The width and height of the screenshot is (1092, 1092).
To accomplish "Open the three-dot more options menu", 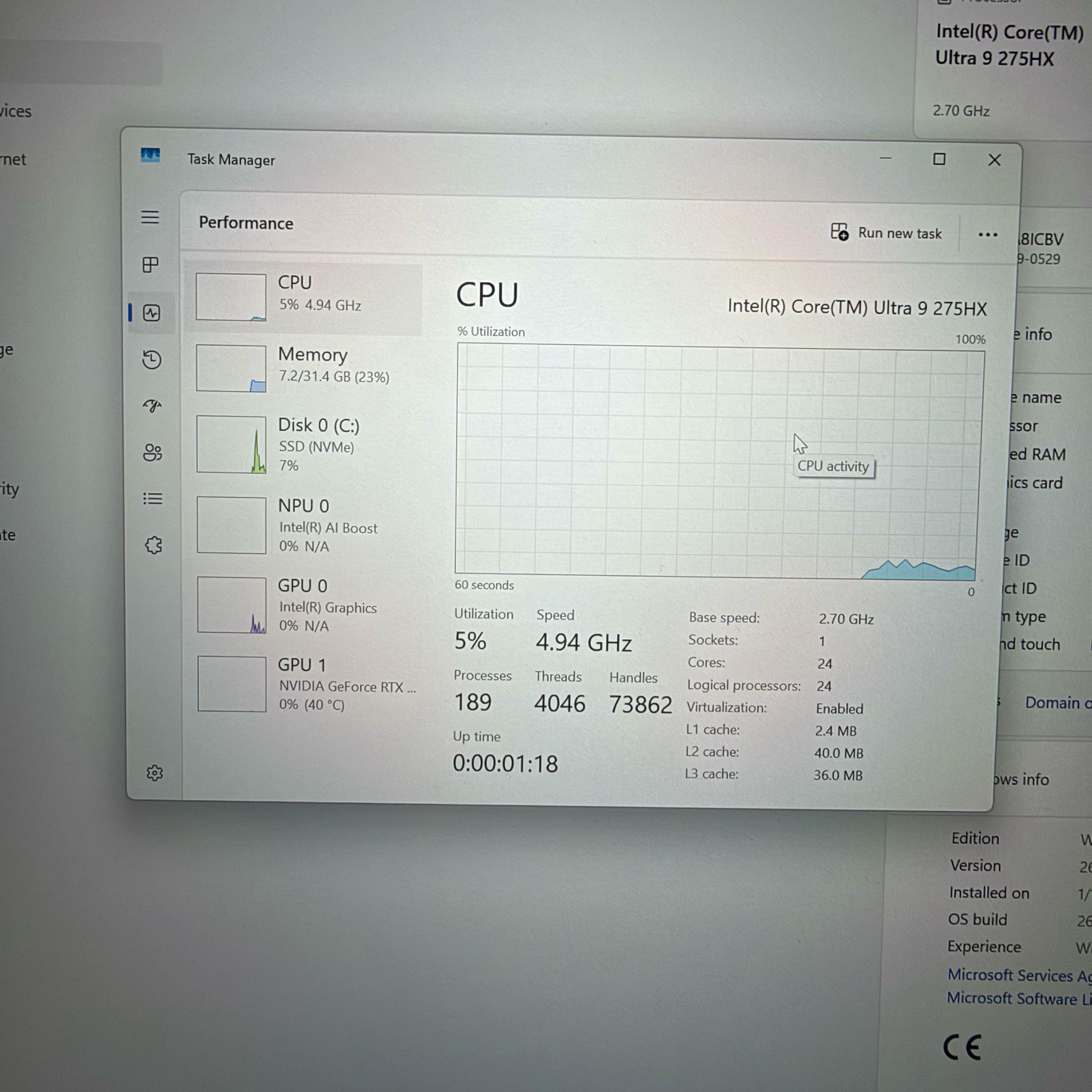I will (987, 234).
